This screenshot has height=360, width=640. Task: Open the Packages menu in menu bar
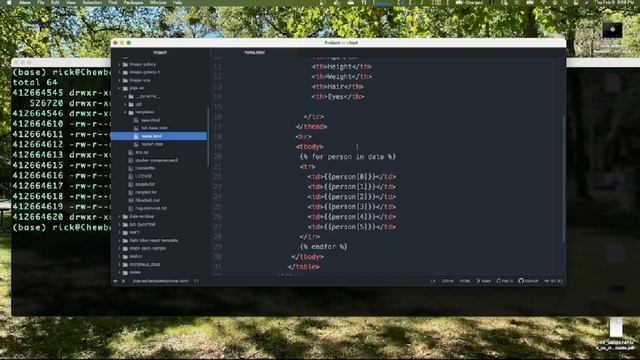[133, 2]
